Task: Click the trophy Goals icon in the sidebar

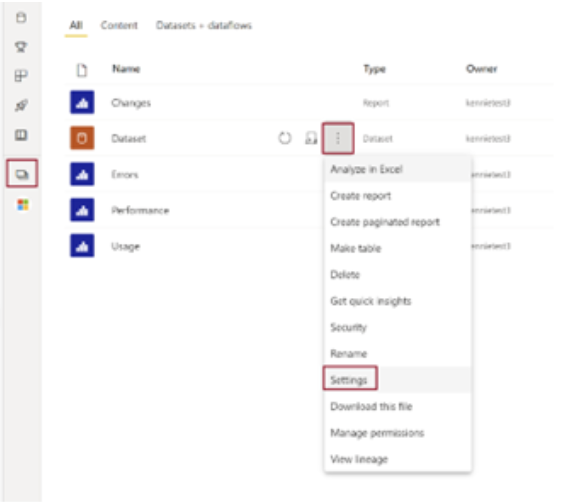Action: (x=21, y=47)
